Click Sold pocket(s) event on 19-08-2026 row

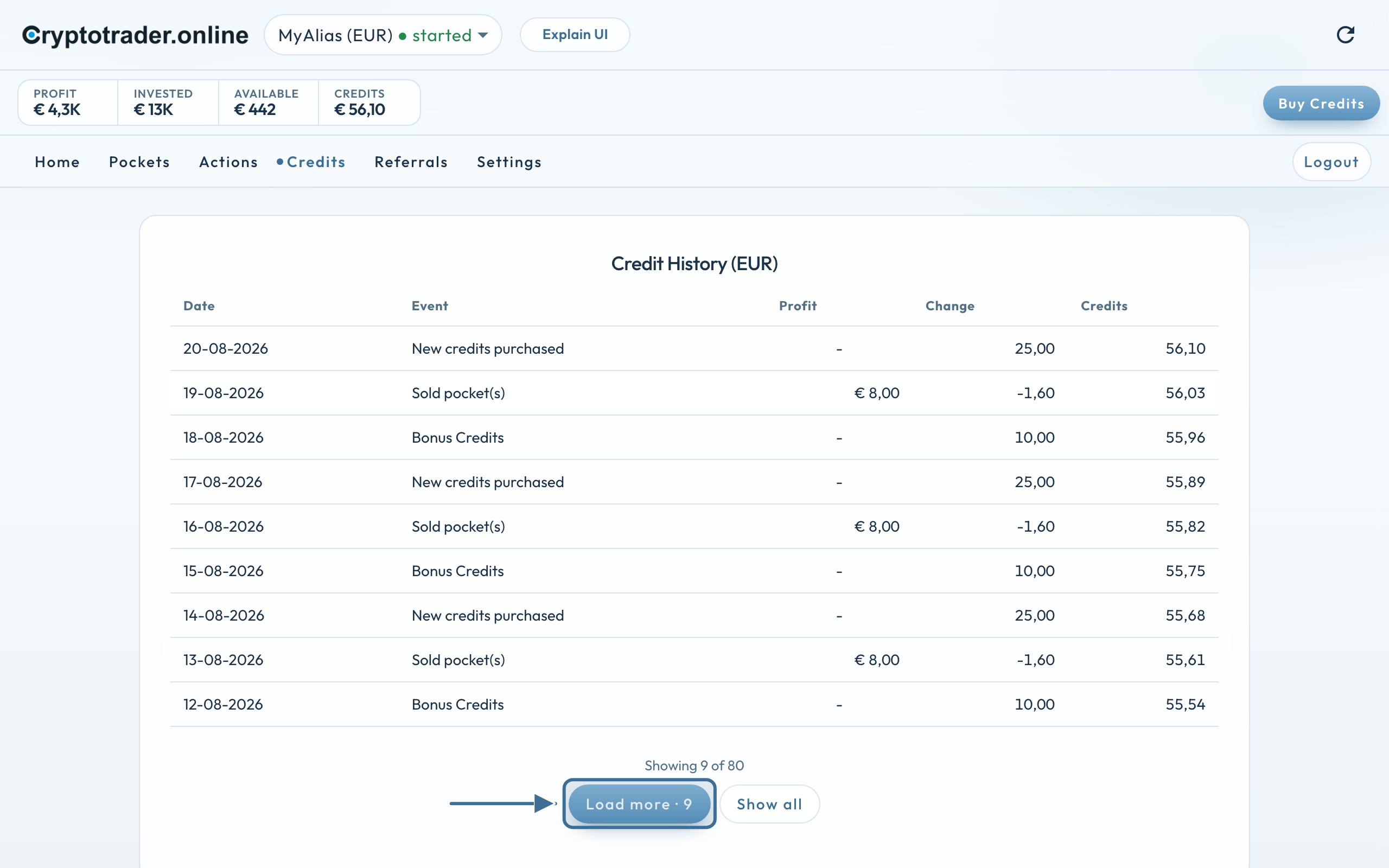(x=458, y=393)
